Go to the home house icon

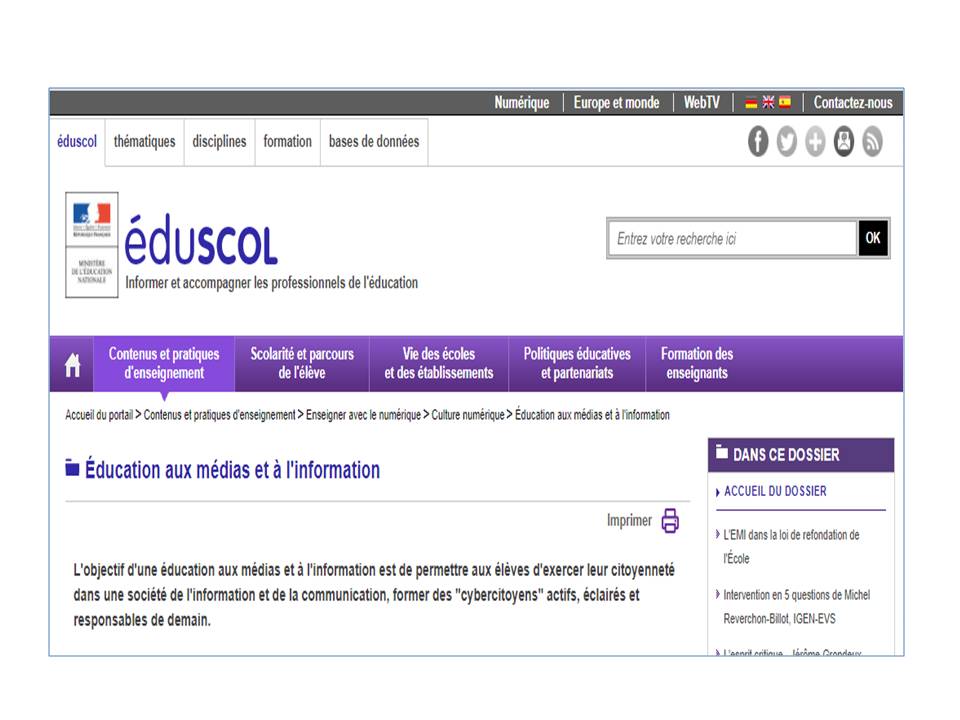click(72, 365)
